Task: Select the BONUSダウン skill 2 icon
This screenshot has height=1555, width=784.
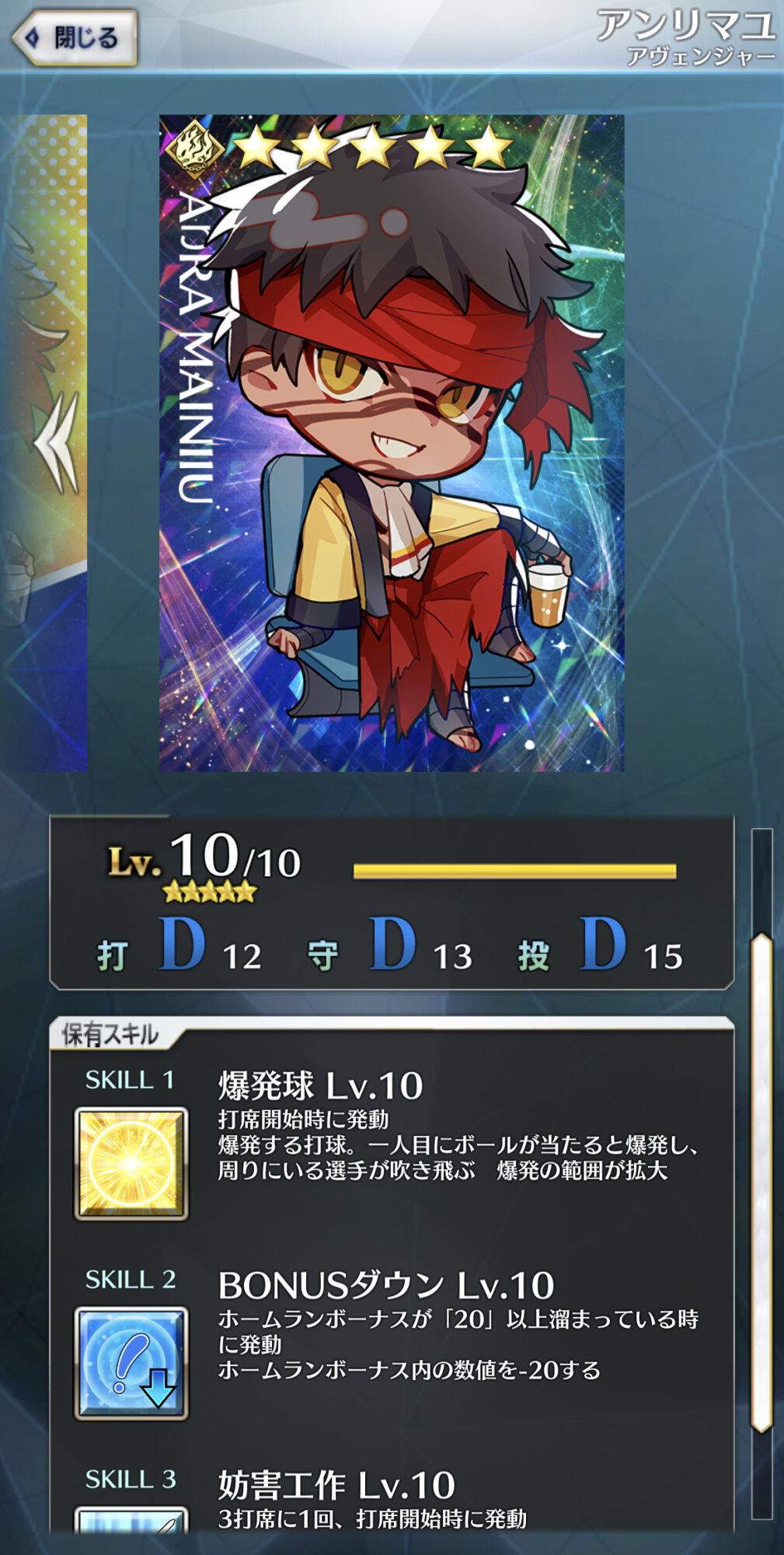Action: click(x=131, y=1363)
